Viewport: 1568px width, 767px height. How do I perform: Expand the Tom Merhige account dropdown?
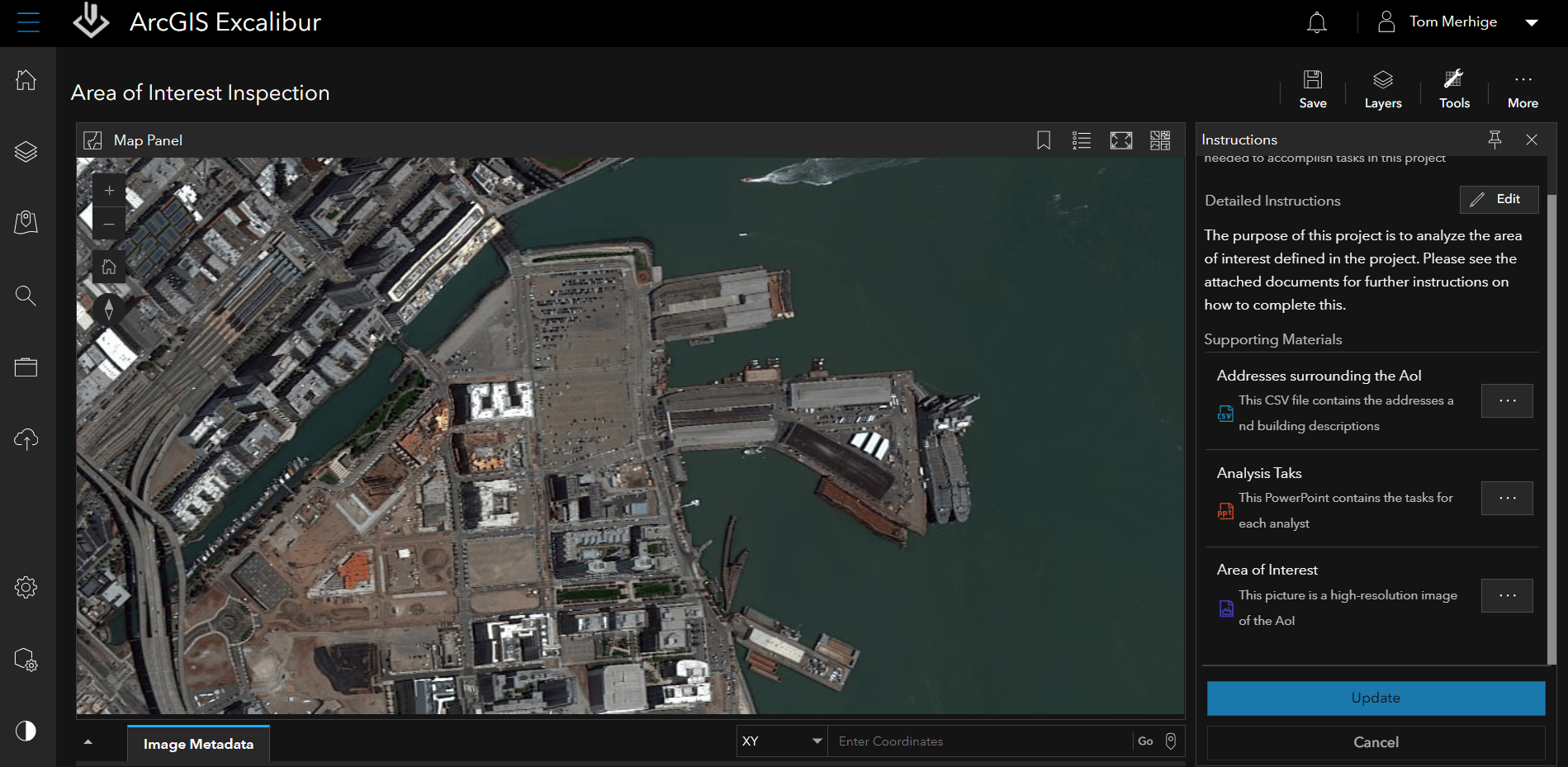1532,22
